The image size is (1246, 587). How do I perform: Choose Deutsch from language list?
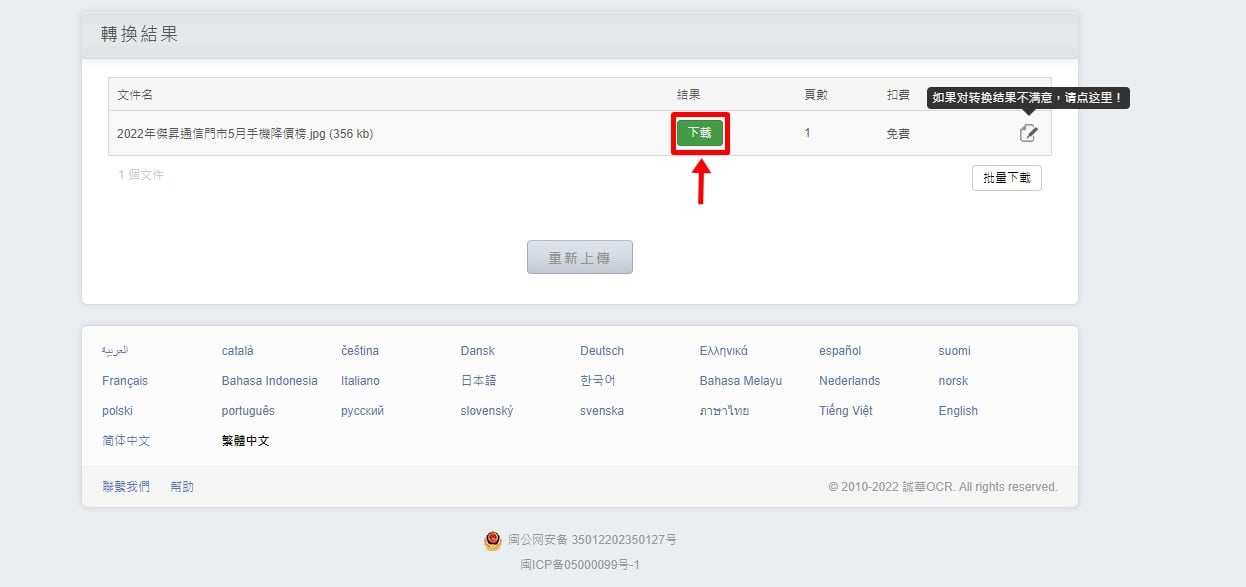(x=602, y=351)
